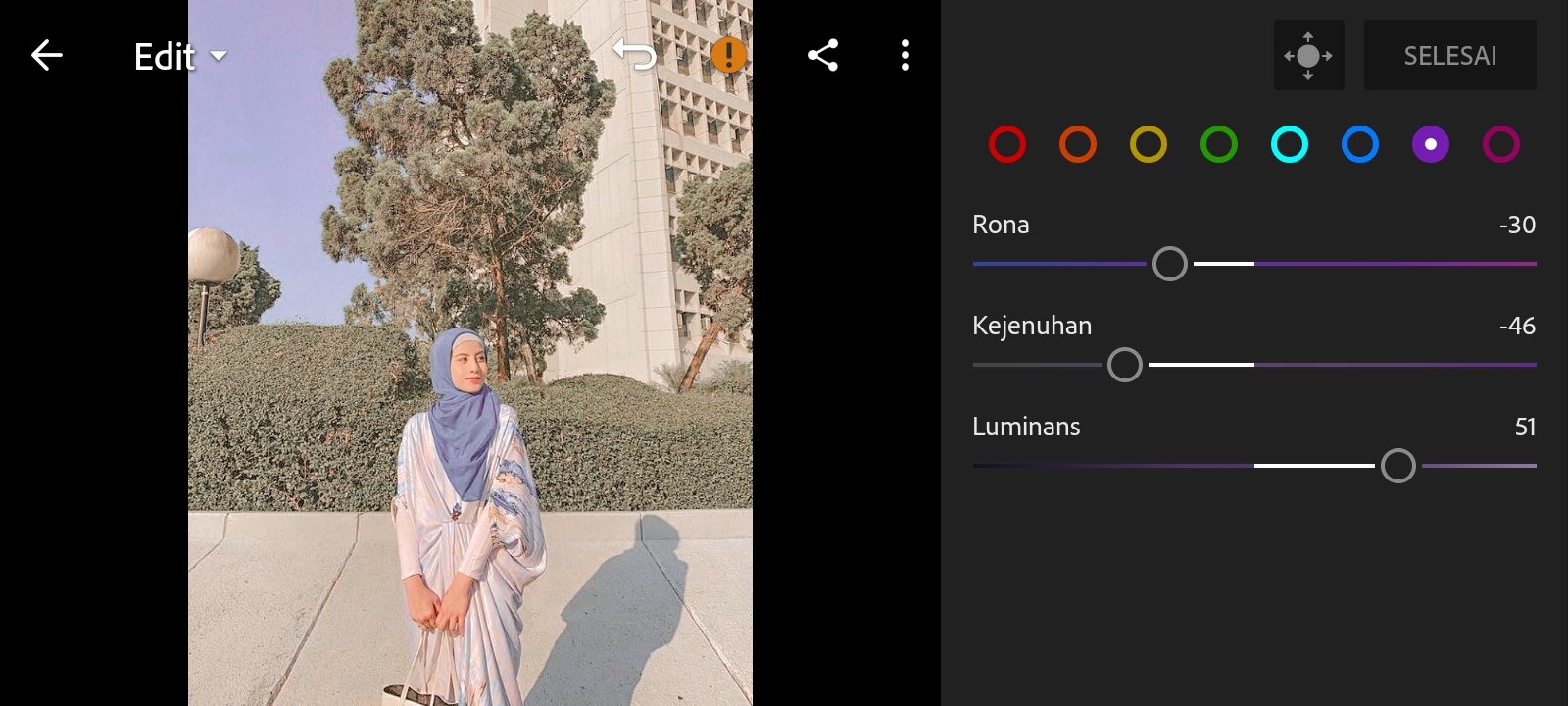Viewport: 1568px width, 706px height.
Task: Select the orange color channel
Action: [1078, 144]
